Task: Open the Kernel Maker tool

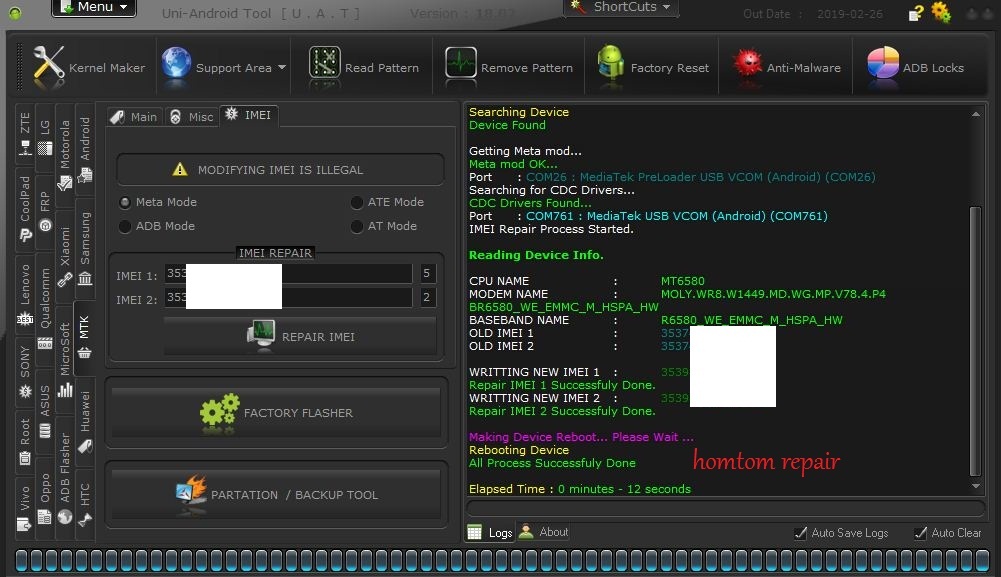Action: [x=89, y=67]
